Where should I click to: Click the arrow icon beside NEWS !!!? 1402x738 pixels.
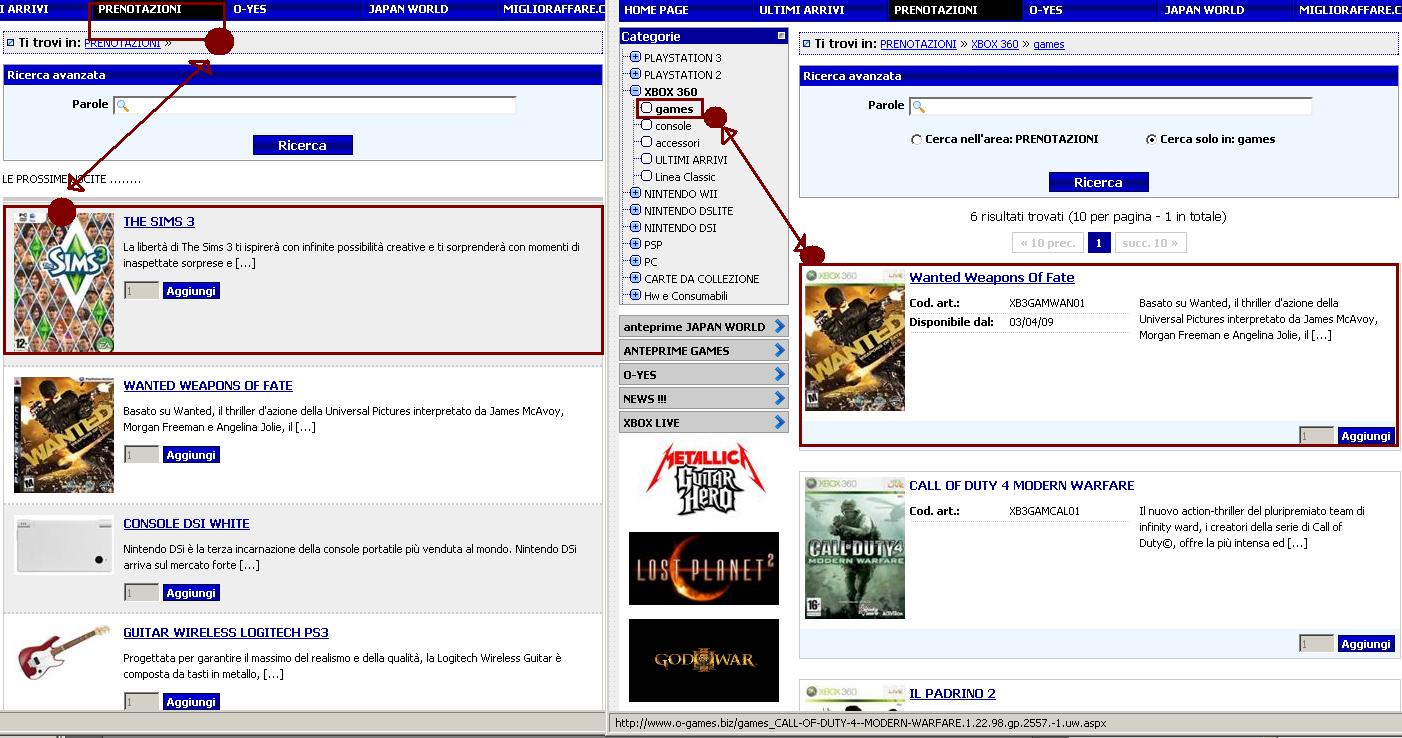tap(780, 398)
